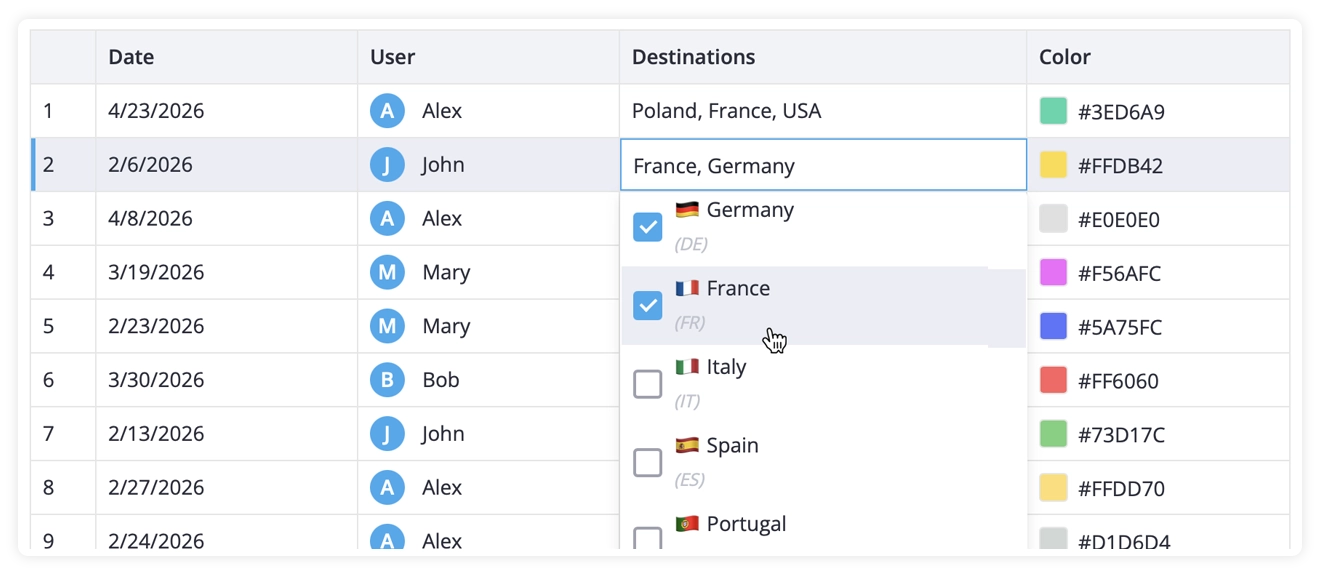Click the User column header
This screenshot has height=582, width=1320.
point(391,57)
